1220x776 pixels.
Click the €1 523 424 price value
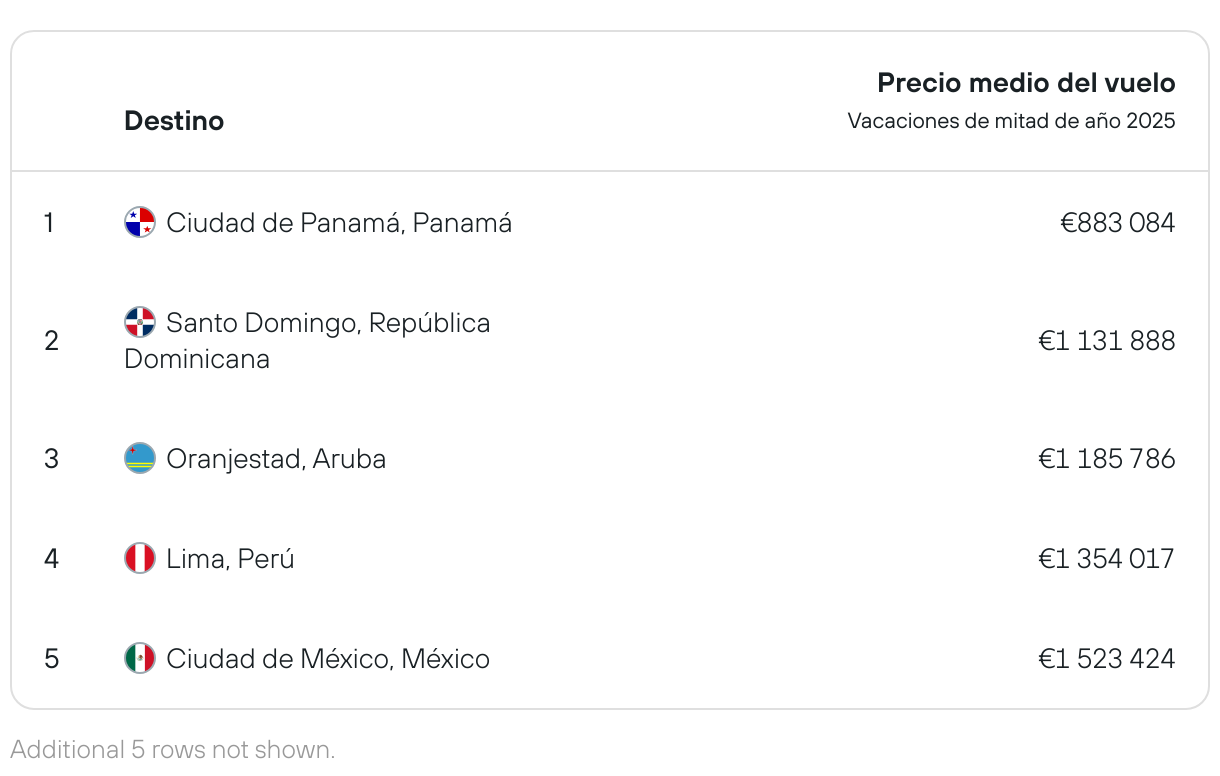(1106, 659)
